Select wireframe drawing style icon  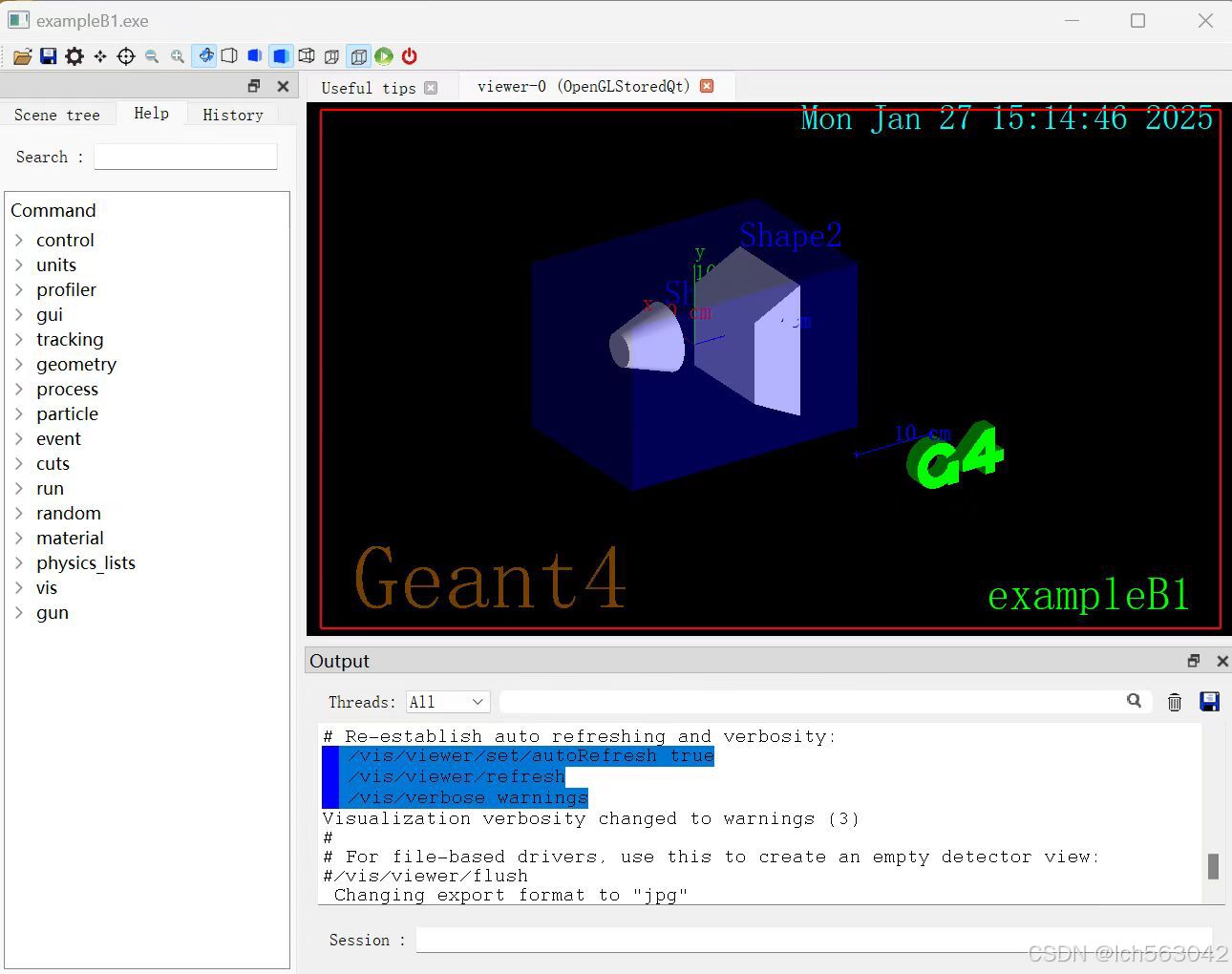[307, 56]
